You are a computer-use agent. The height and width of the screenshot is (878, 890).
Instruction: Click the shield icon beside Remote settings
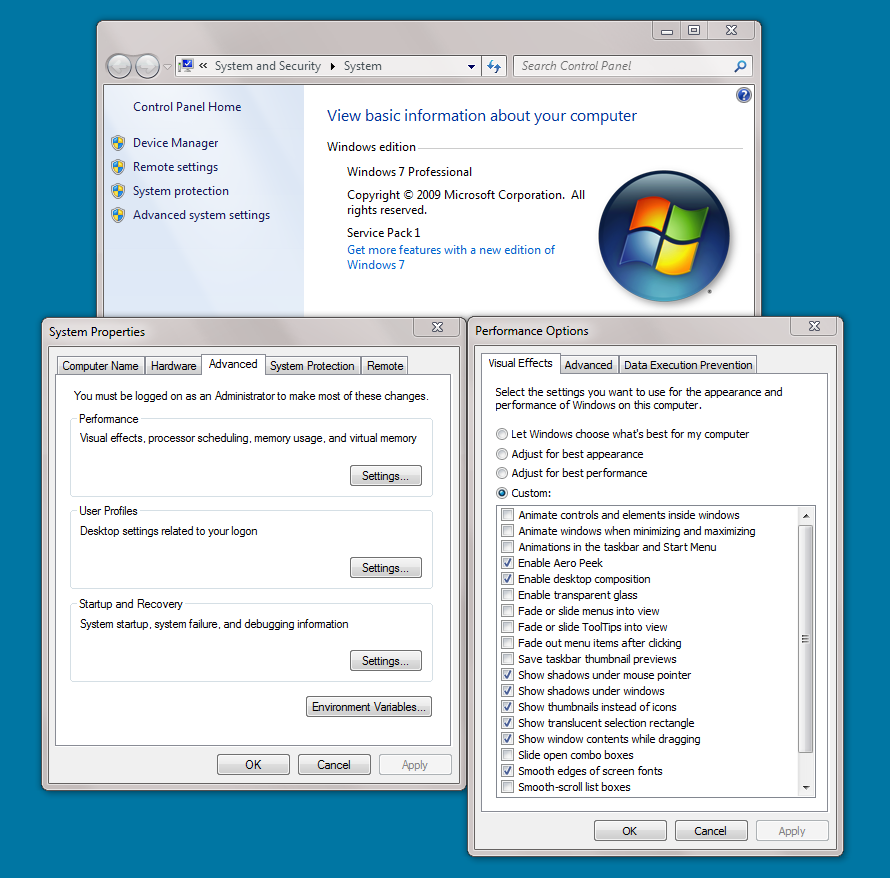click(118, 167)
